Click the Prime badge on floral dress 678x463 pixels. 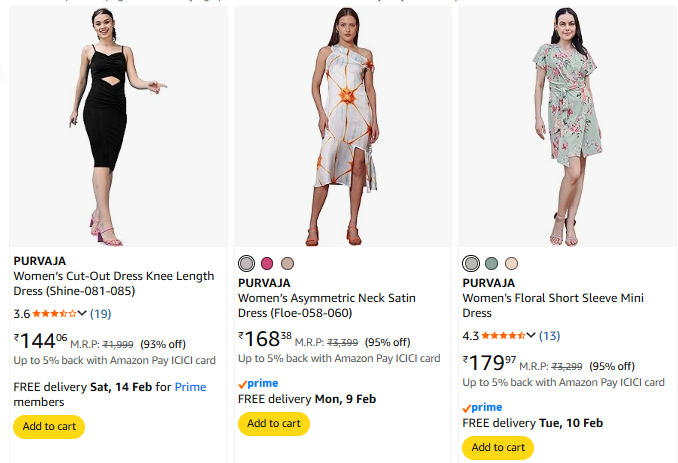coord(482,407)
